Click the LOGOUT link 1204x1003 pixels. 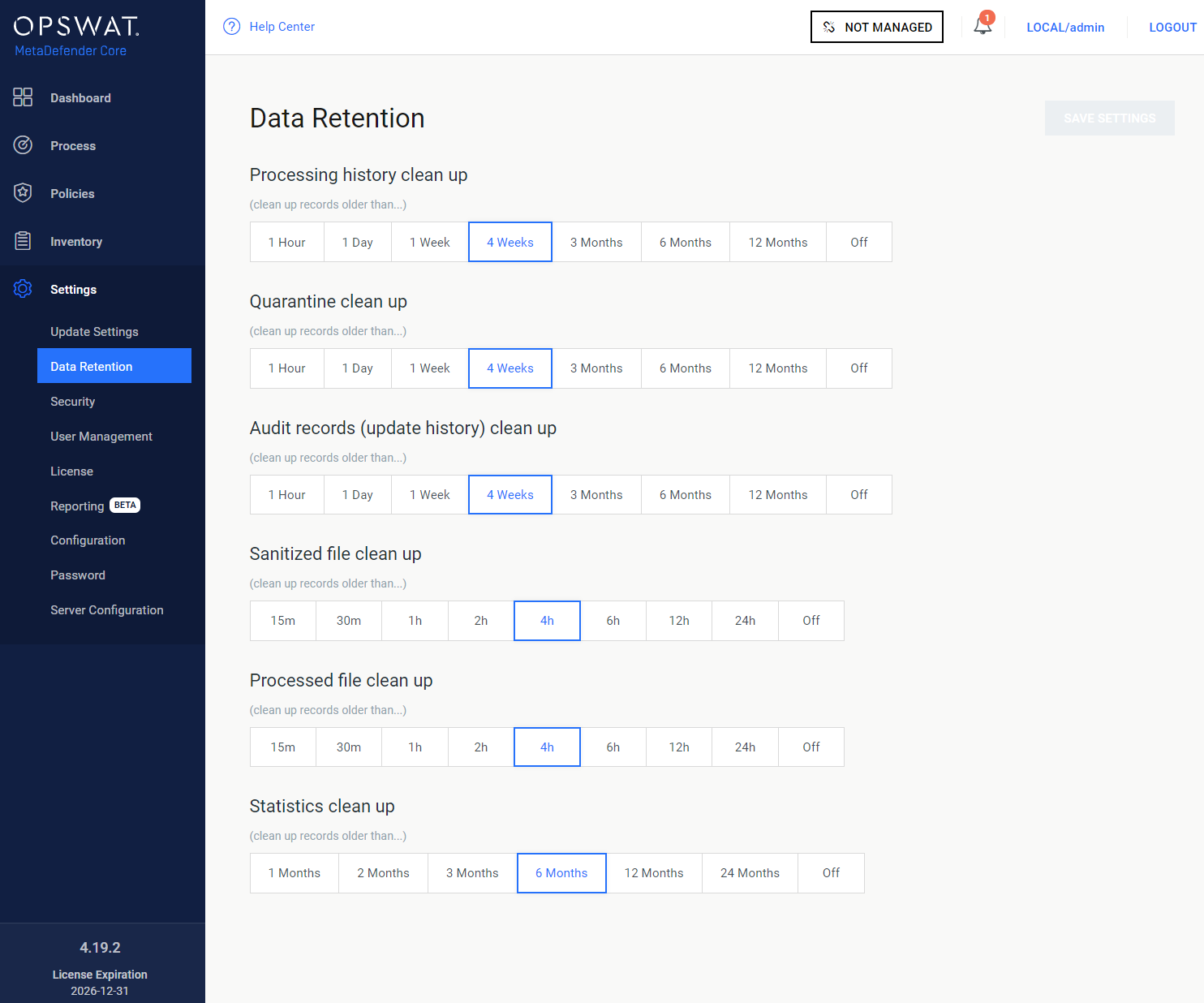(x=1172, y=28)
